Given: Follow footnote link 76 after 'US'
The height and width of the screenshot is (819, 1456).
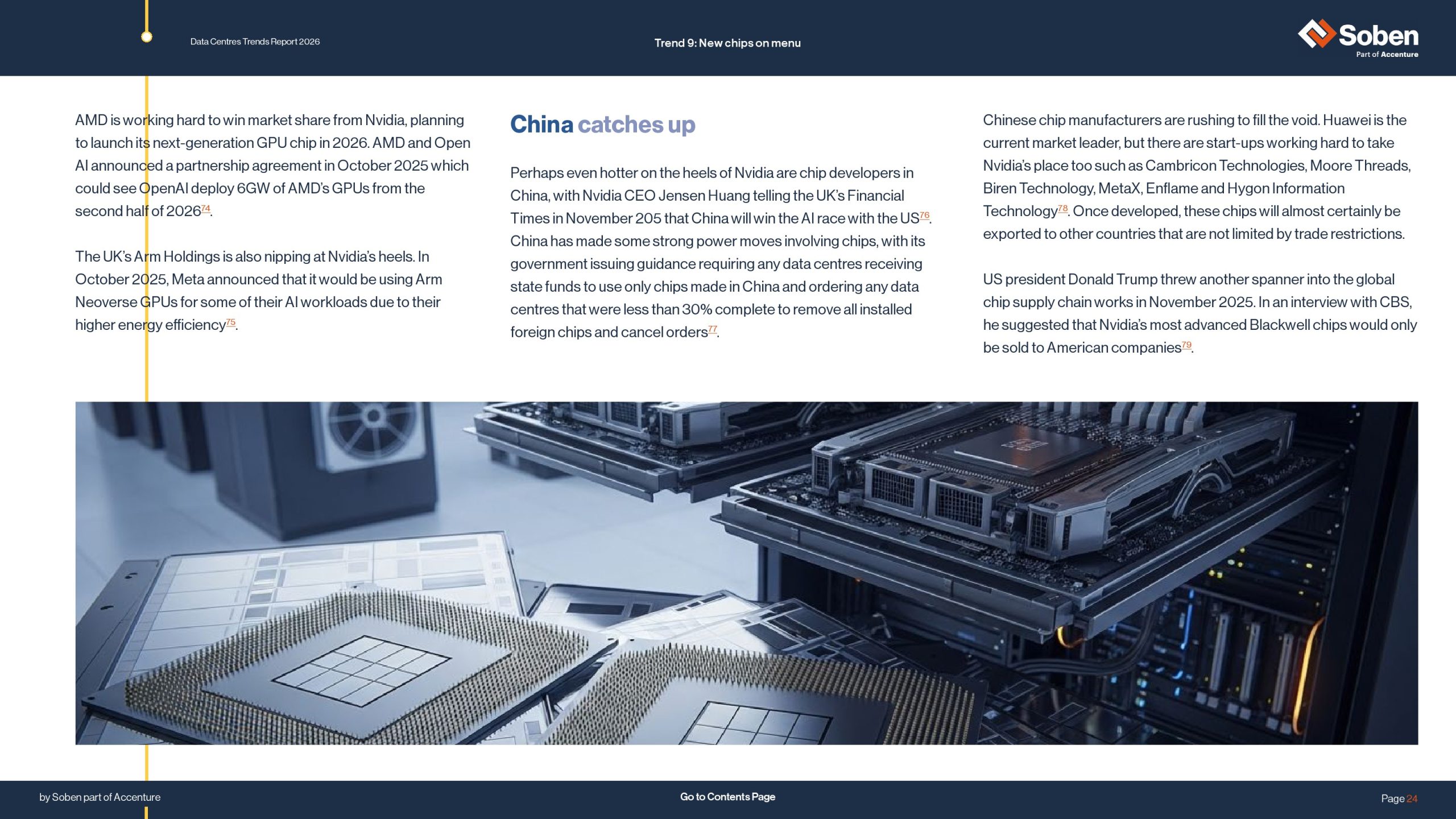Looking at the screenshot, I should pos(925,216).
